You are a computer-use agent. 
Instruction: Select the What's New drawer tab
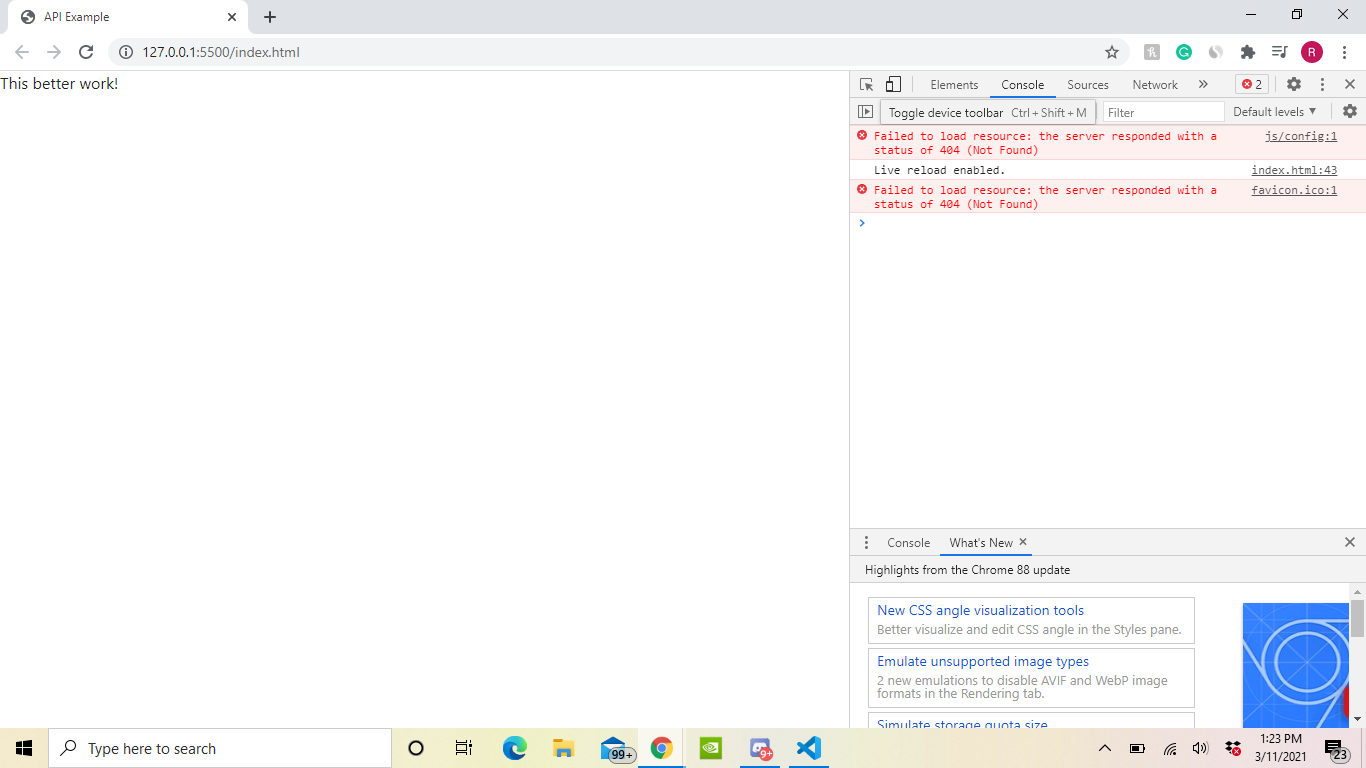(x=981, y=542)
